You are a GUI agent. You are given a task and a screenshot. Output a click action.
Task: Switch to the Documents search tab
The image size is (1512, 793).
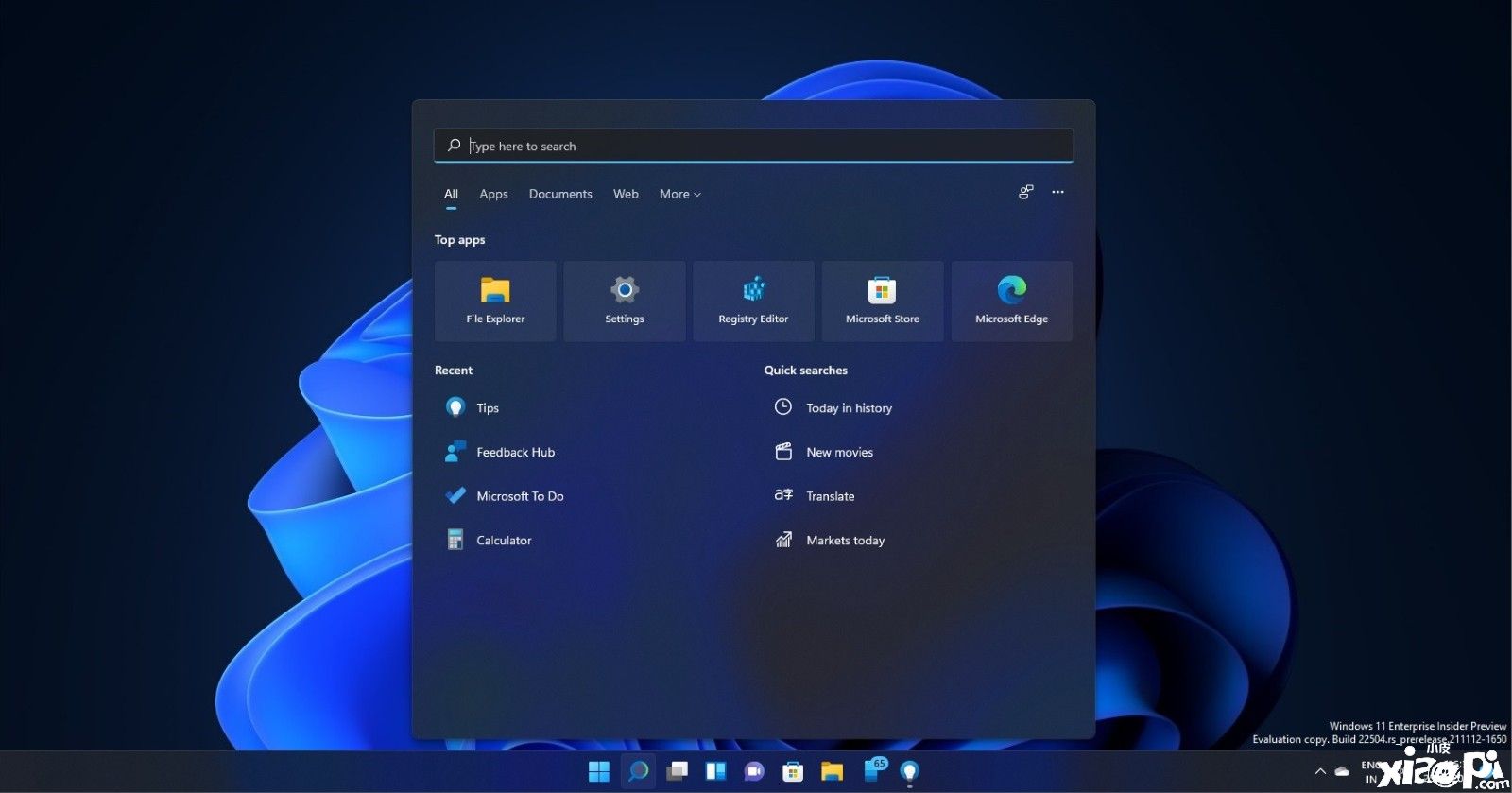click(560, 194)
